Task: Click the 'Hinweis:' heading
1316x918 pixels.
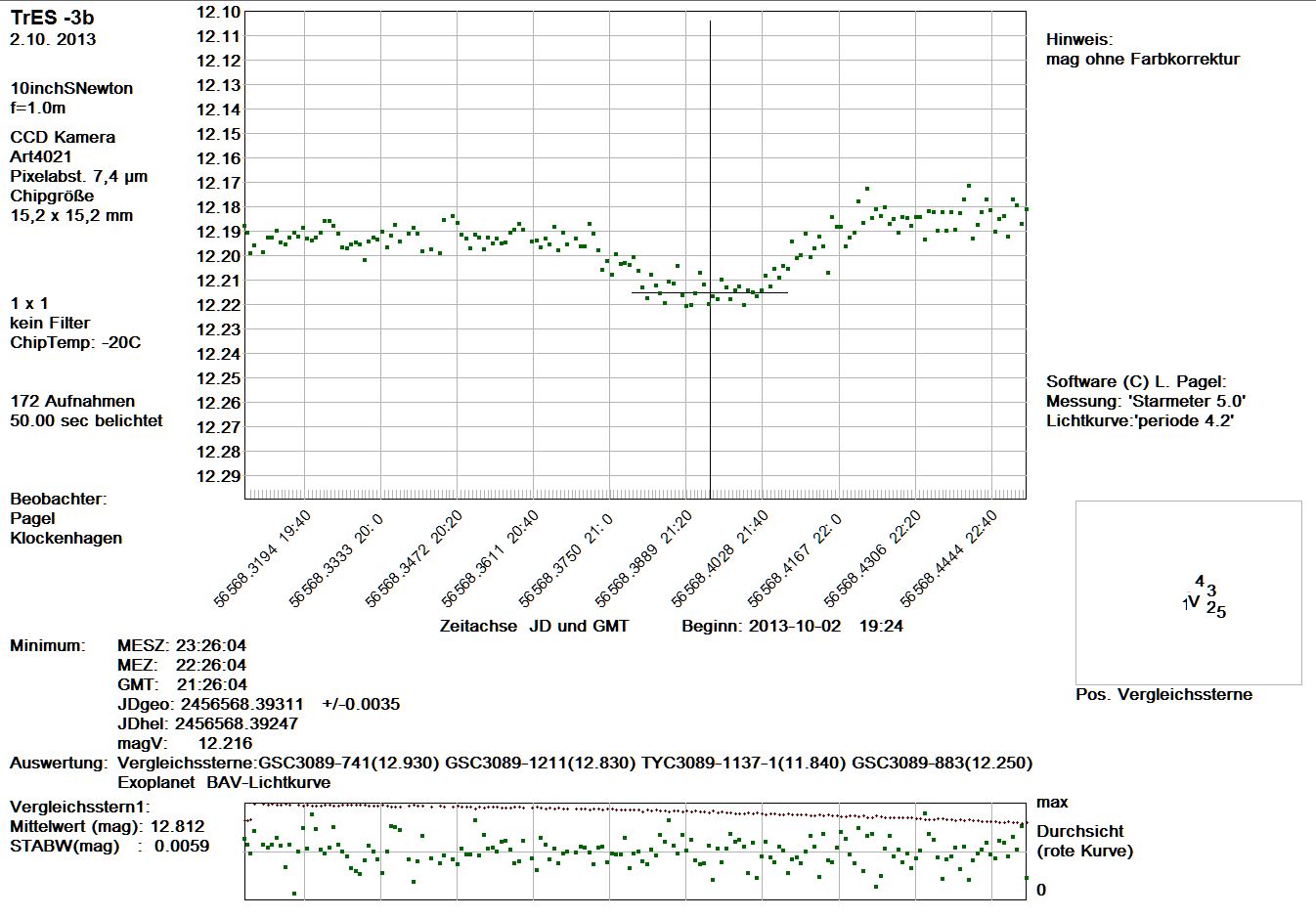Action: [x=1079, y=40]
